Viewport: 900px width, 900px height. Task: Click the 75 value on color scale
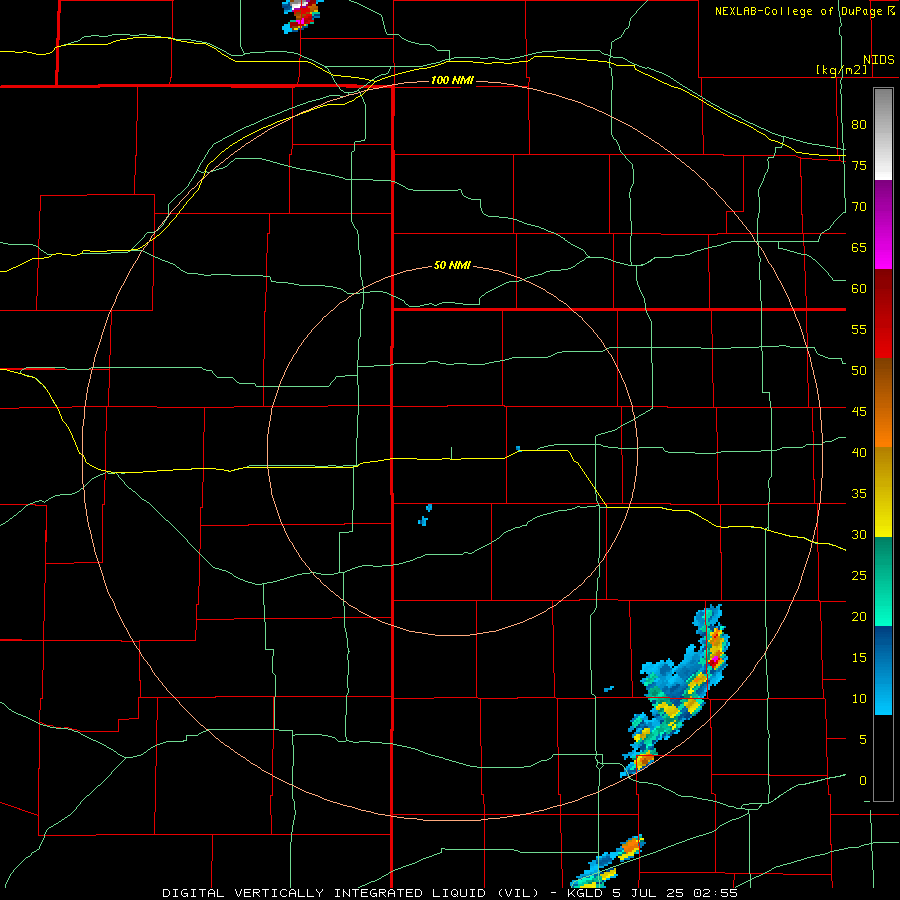pyautogui.click(x=859, y=165)
